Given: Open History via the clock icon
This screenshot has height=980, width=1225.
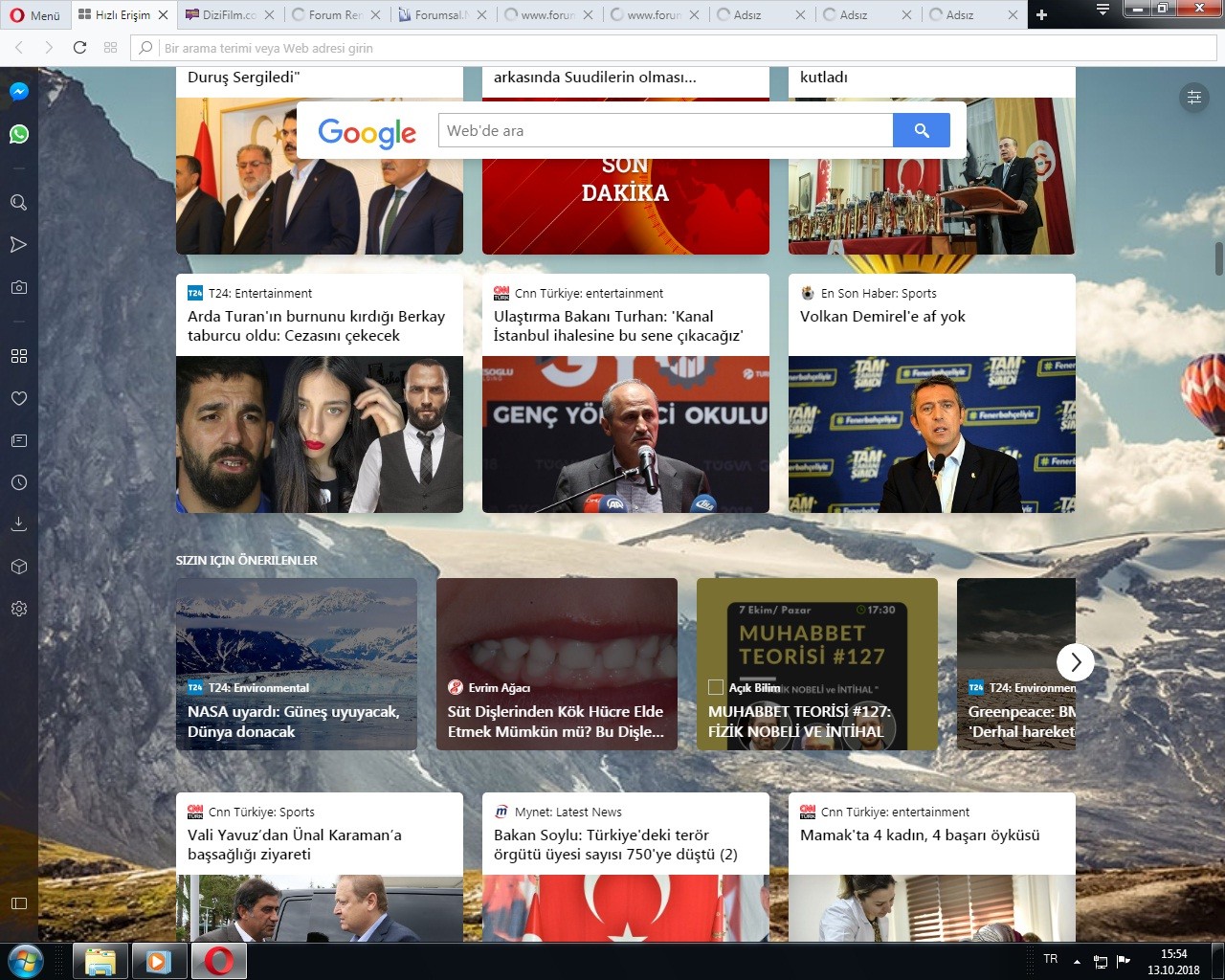Looking at the screenshot, I should point(18,482).
